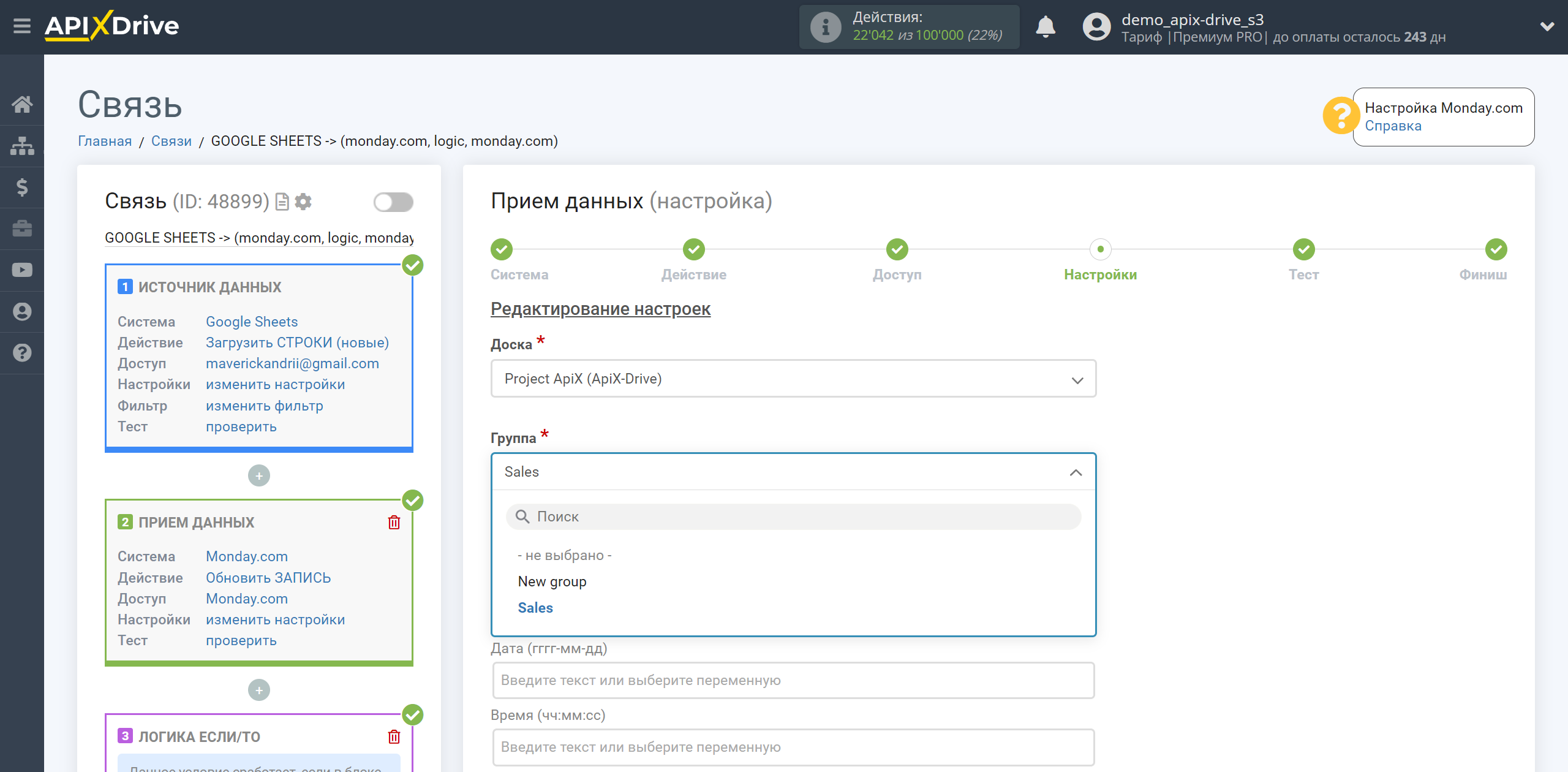Click изменить настройки in ПРИЕМ ДАННЫХ block
The image size is (1568, 772).
(x=276, y=619)
